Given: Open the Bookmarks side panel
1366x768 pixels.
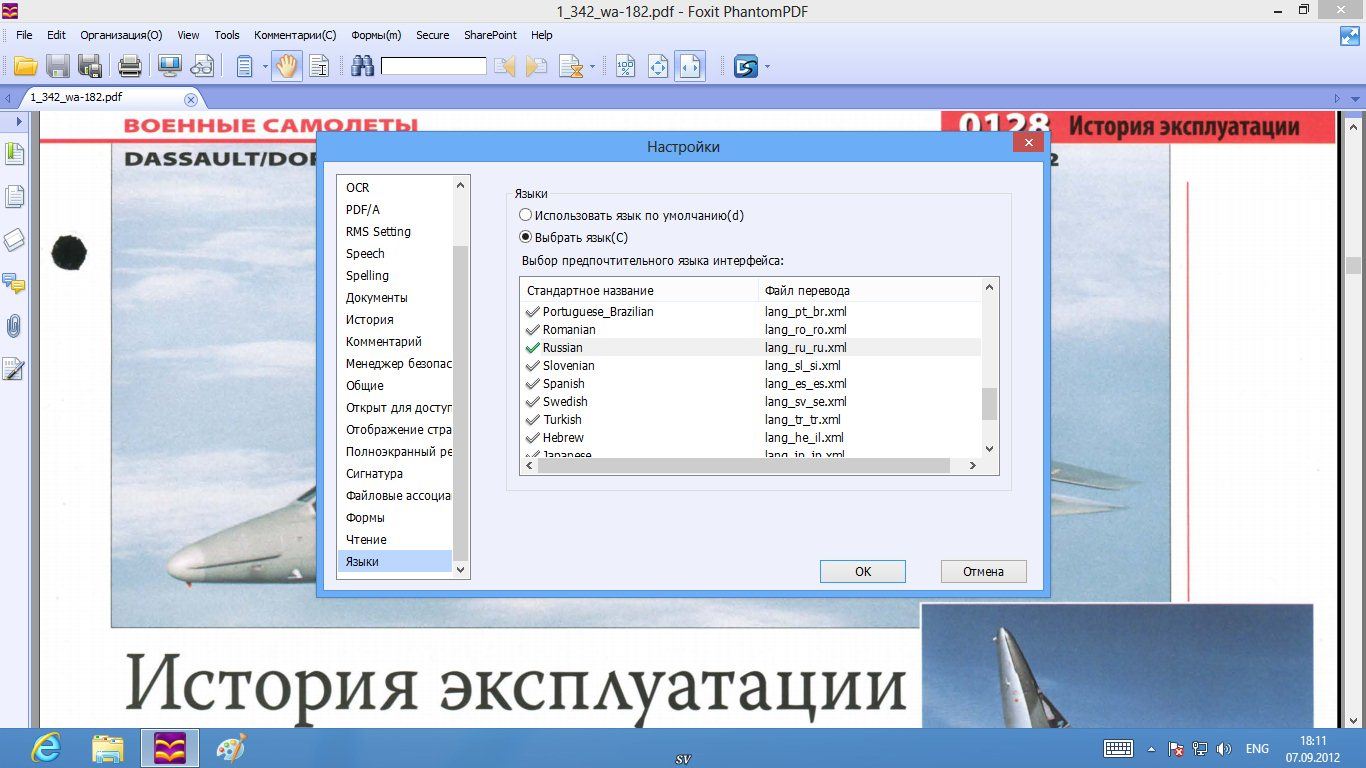Looking at the screenshot, I should [x=15, y=154].
